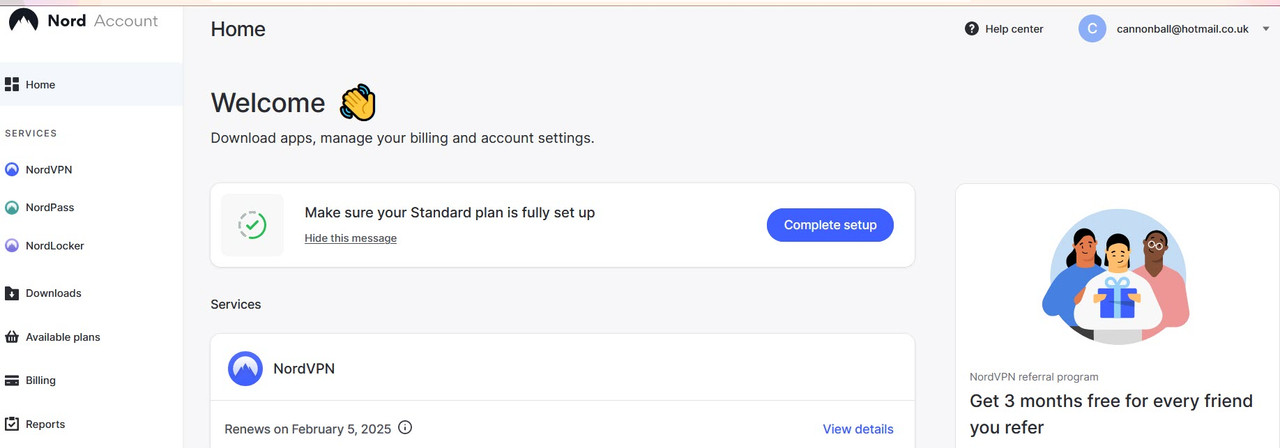Click the Hide this message link
1280x448 pixels.
[350, 239]
